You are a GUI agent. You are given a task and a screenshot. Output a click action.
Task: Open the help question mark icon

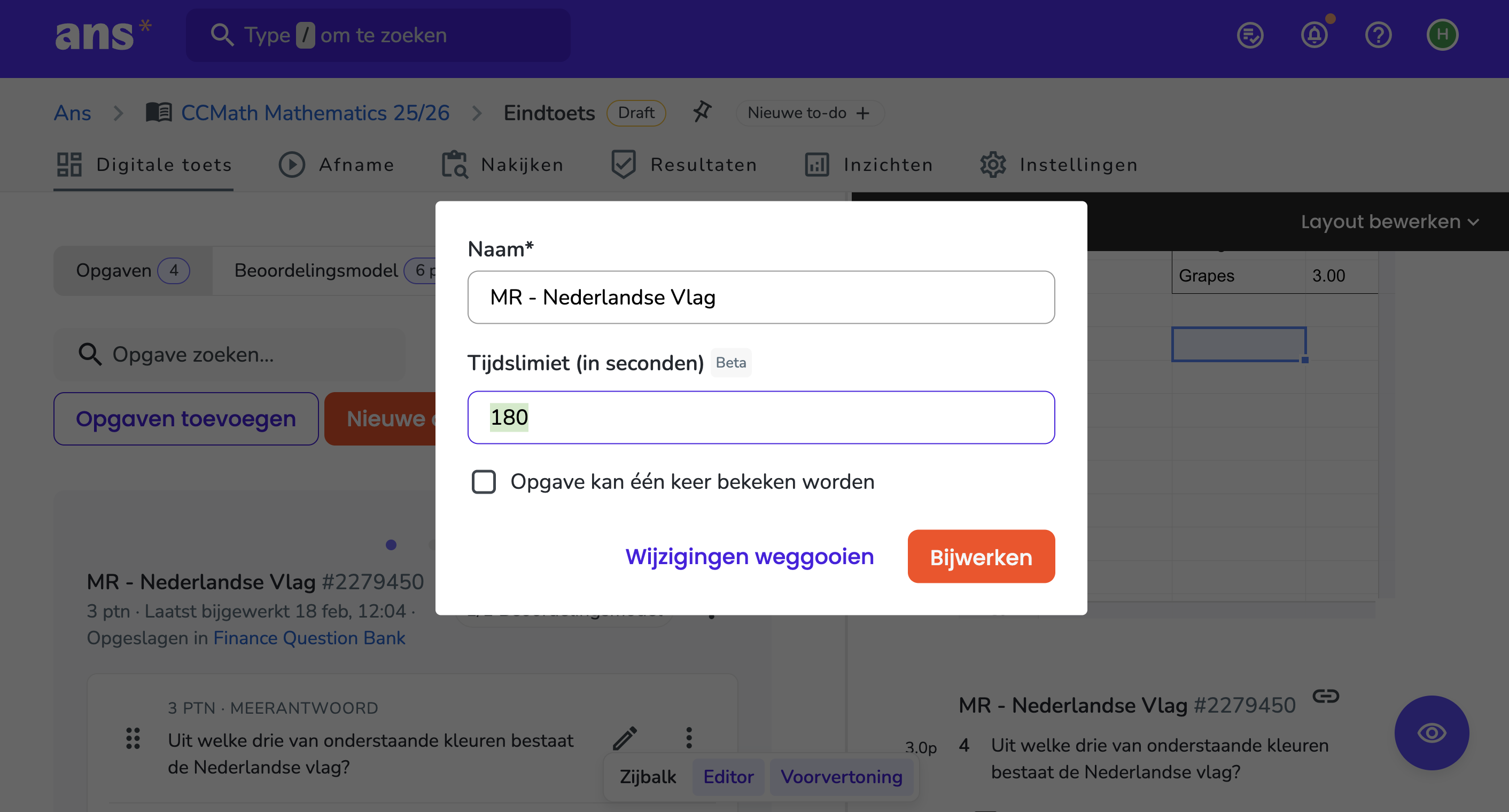[1378, 35]
